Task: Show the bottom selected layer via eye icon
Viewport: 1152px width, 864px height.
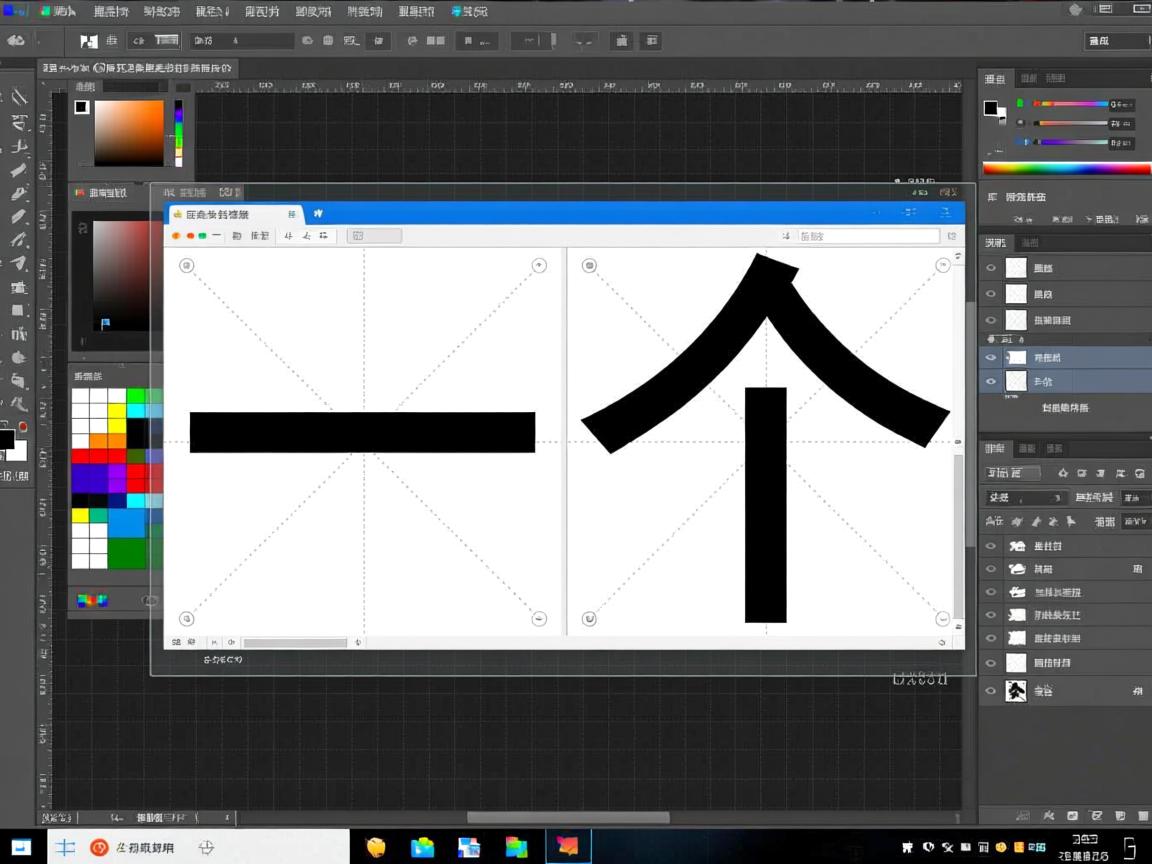Action: pyautogui.click(x=991, y=381)
